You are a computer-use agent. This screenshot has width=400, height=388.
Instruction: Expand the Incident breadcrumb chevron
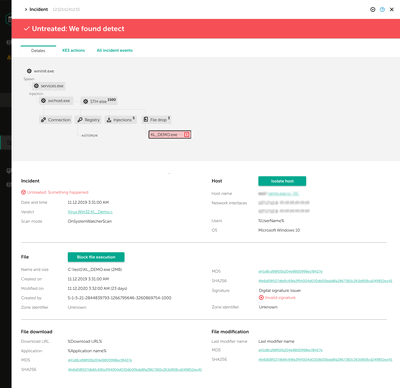(26, 10)
